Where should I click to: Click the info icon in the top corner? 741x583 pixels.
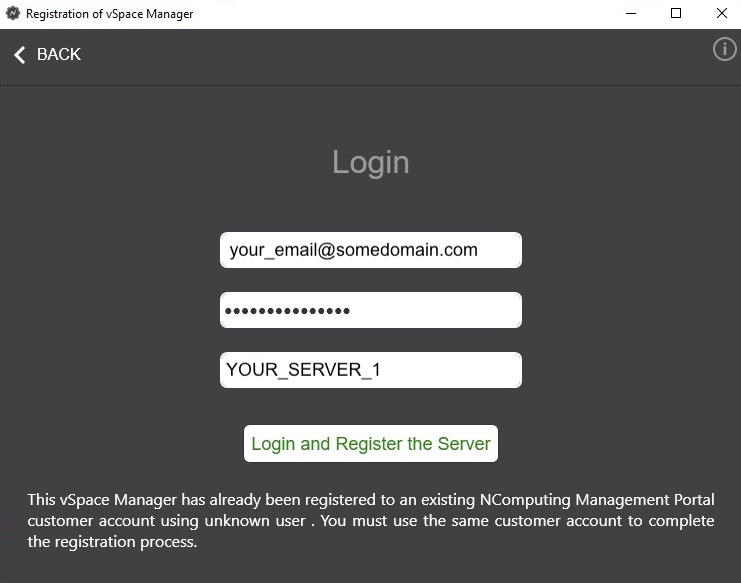(x=724, y=49)
